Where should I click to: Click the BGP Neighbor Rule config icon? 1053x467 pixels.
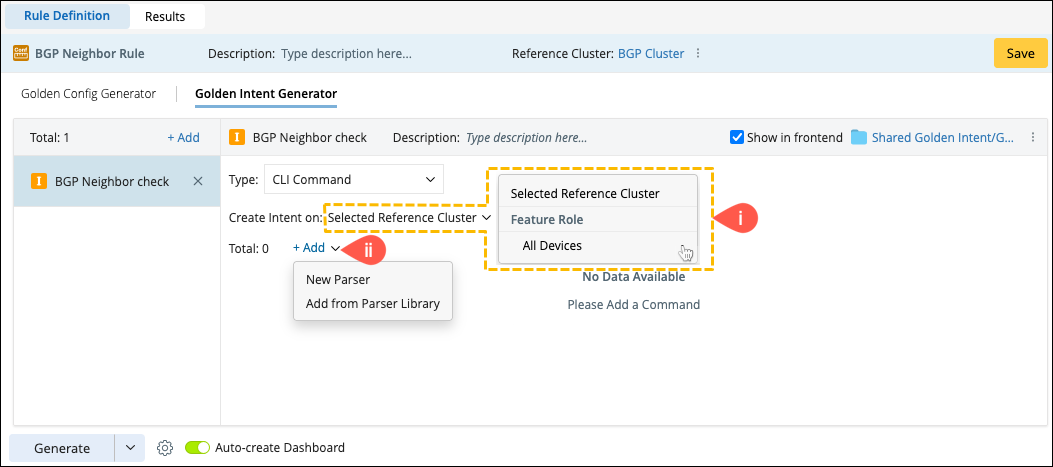coord(20,54)
